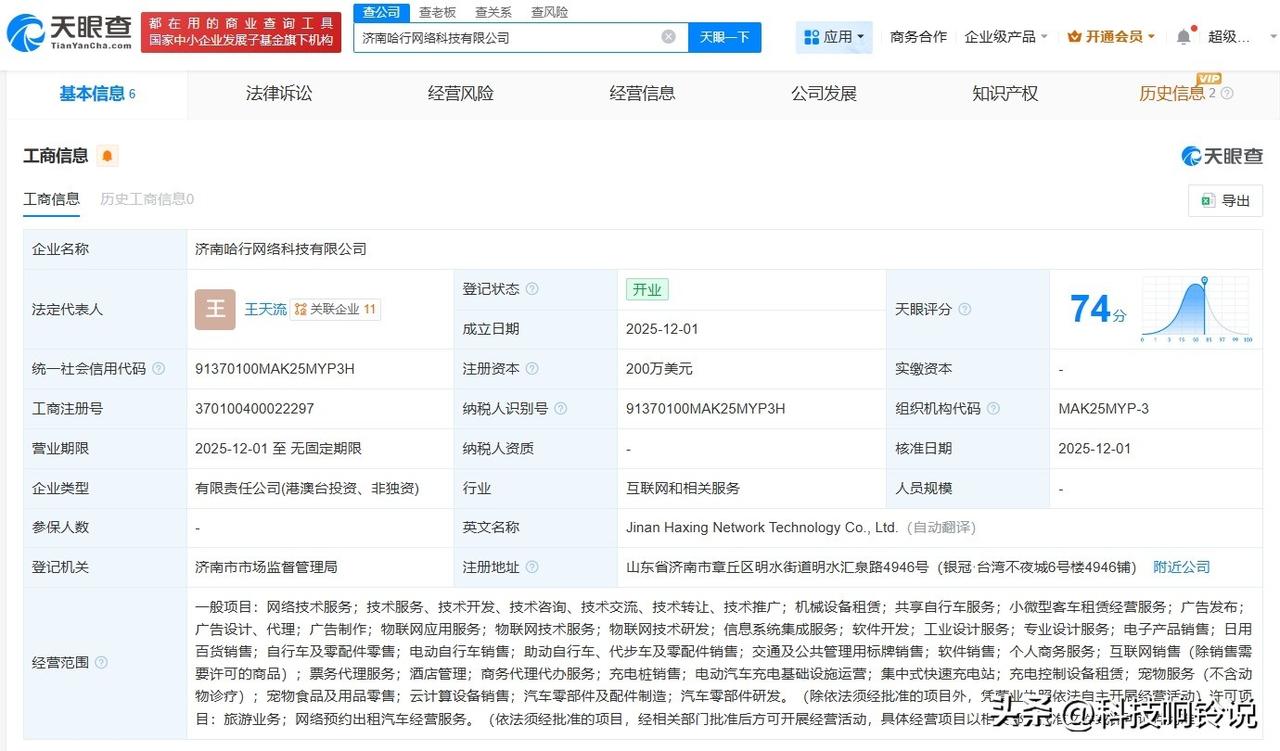
Task: Click the notification bell icon
Action: (x=1183, y=37)
